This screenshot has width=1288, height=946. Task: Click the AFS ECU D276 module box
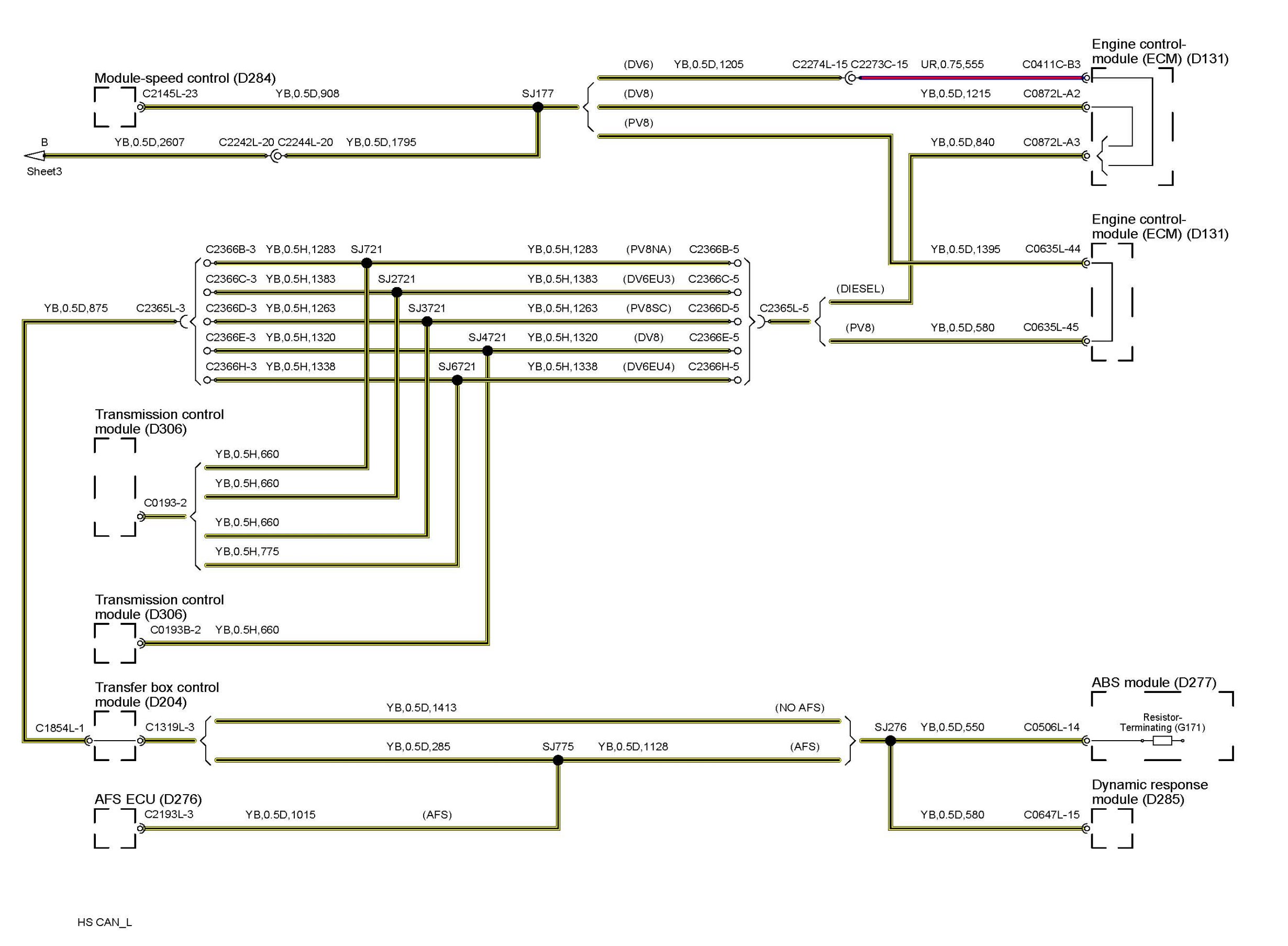[115, 828]
